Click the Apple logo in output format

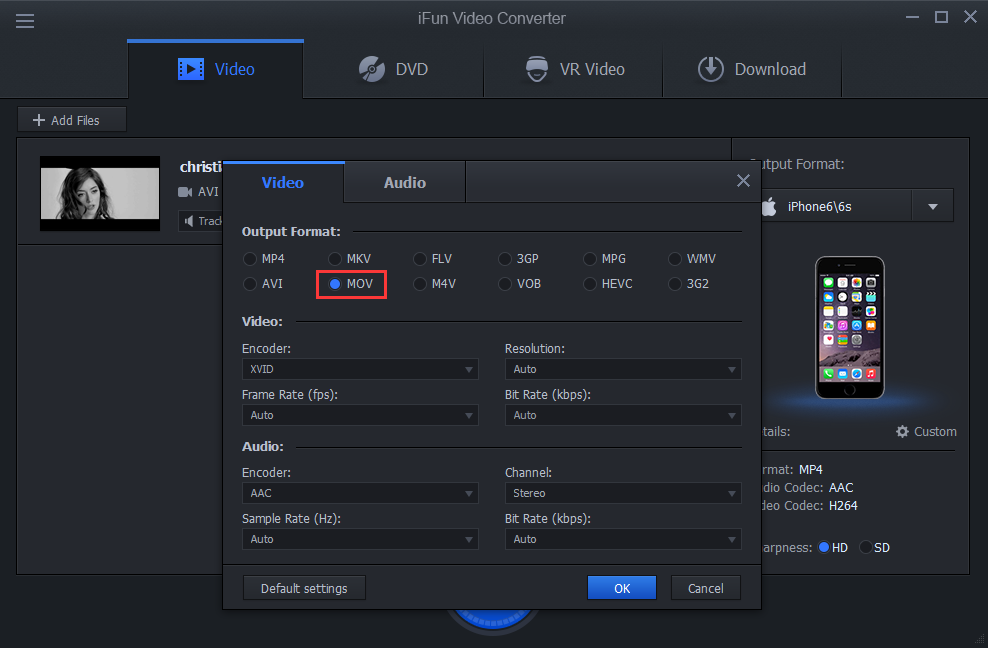[x=769, y=206]
